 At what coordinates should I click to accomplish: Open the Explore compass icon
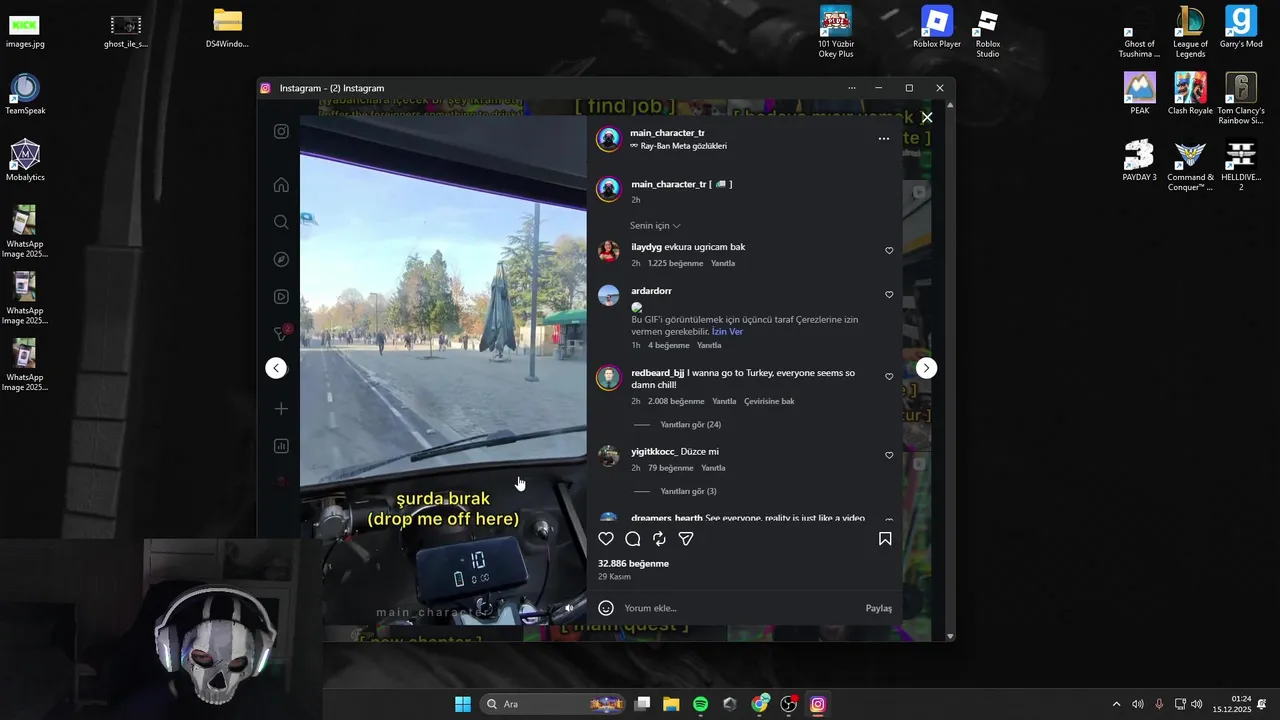tap(281, 259)
